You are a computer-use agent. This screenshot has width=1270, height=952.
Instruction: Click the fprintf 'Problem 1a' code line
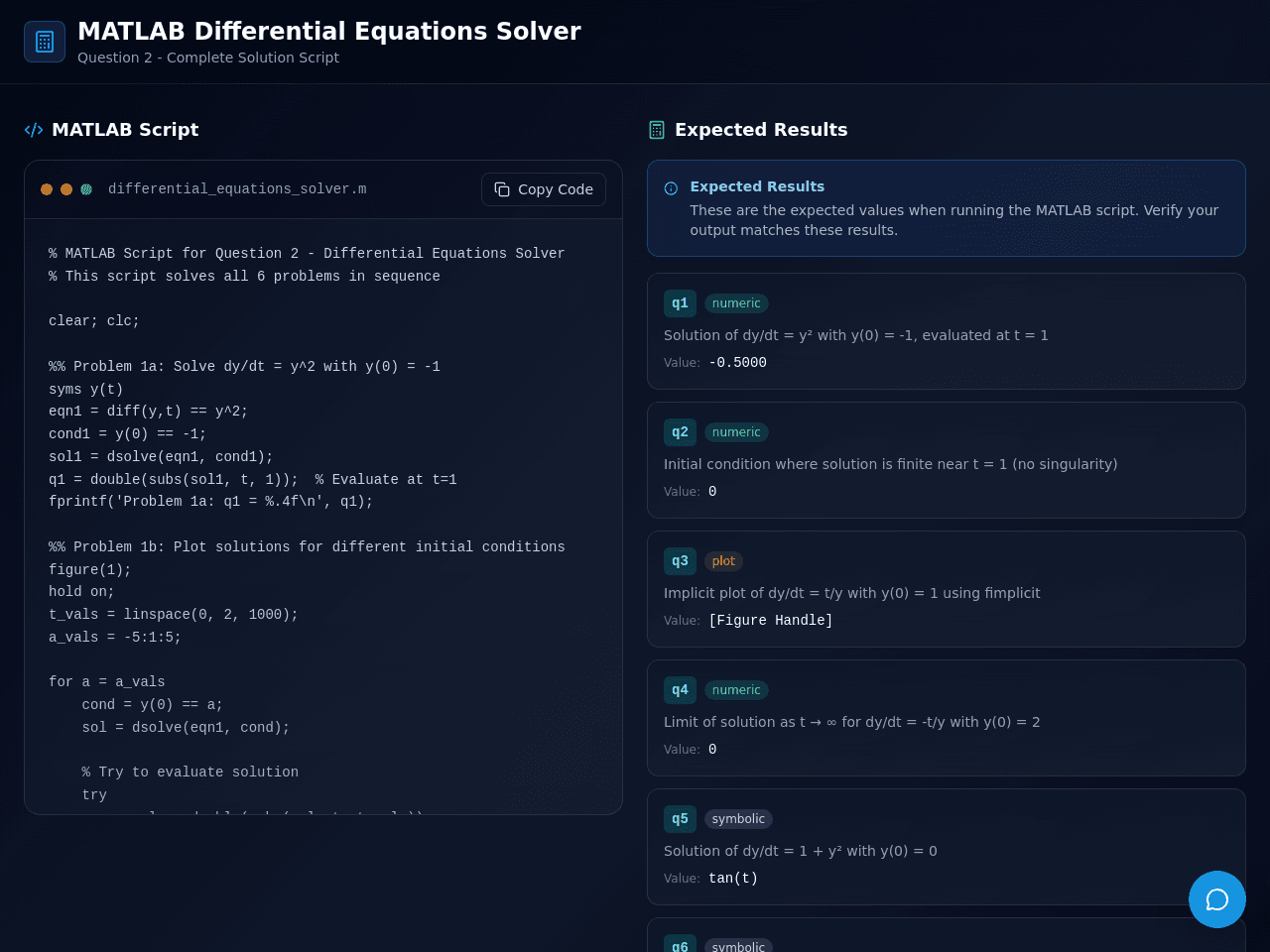point(211,502)
